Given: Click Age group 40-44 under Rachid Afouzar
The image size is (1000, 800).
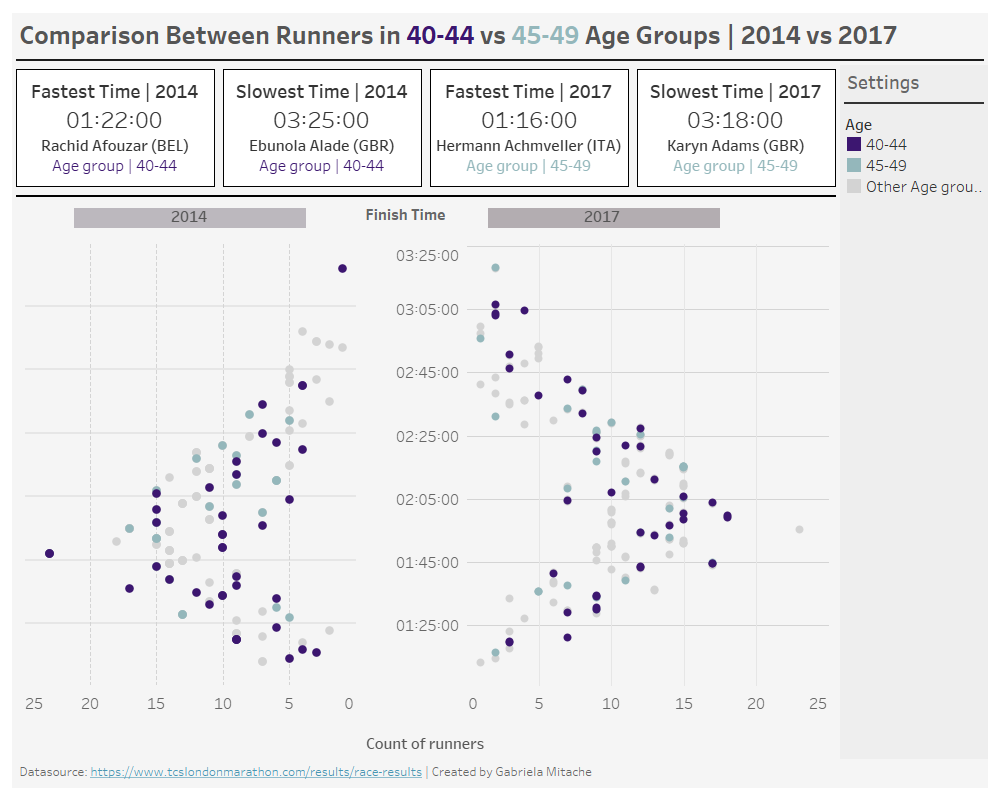Looking at the screenshot, I should pyautogui.click(x=115, y=166).
